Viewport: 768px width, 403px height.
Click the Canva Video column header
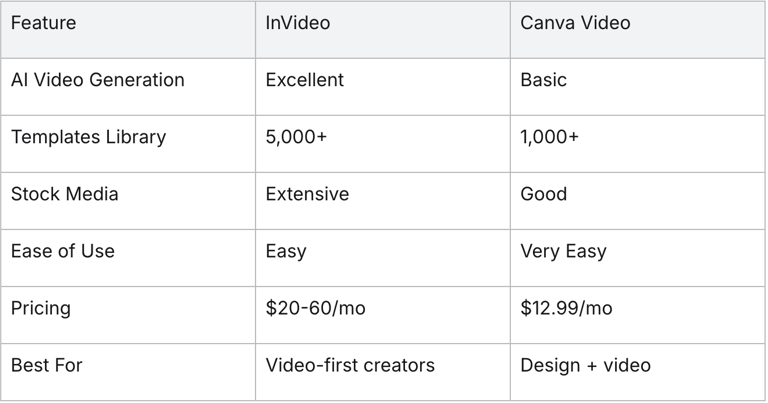pos(575,23)
